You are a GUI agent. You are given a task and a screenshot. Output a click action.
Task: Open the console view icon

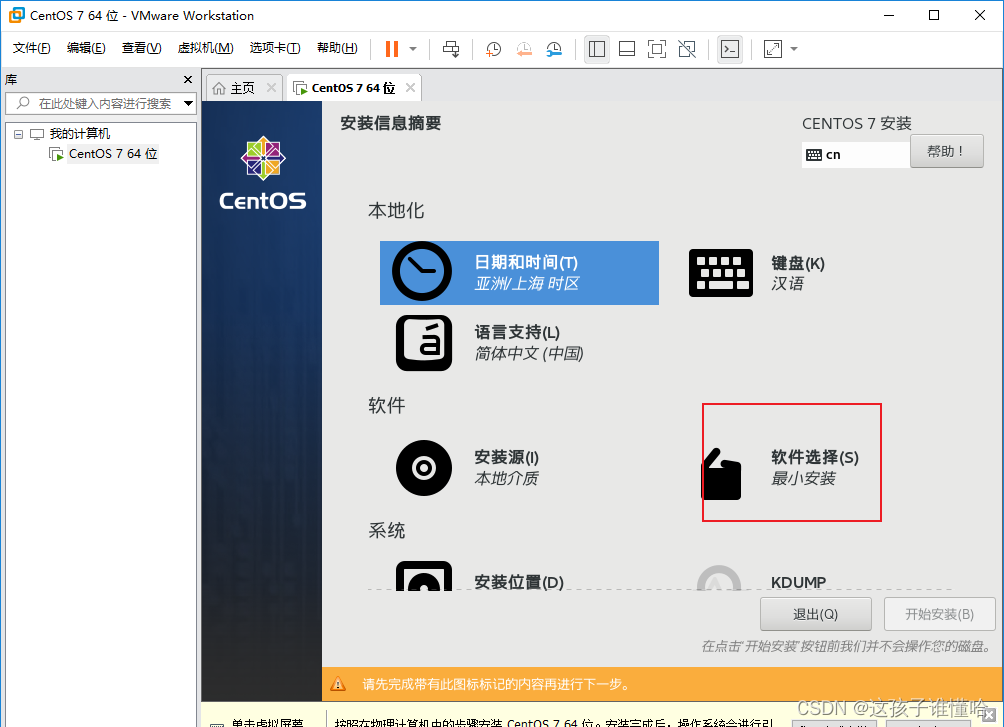(730, 49)
